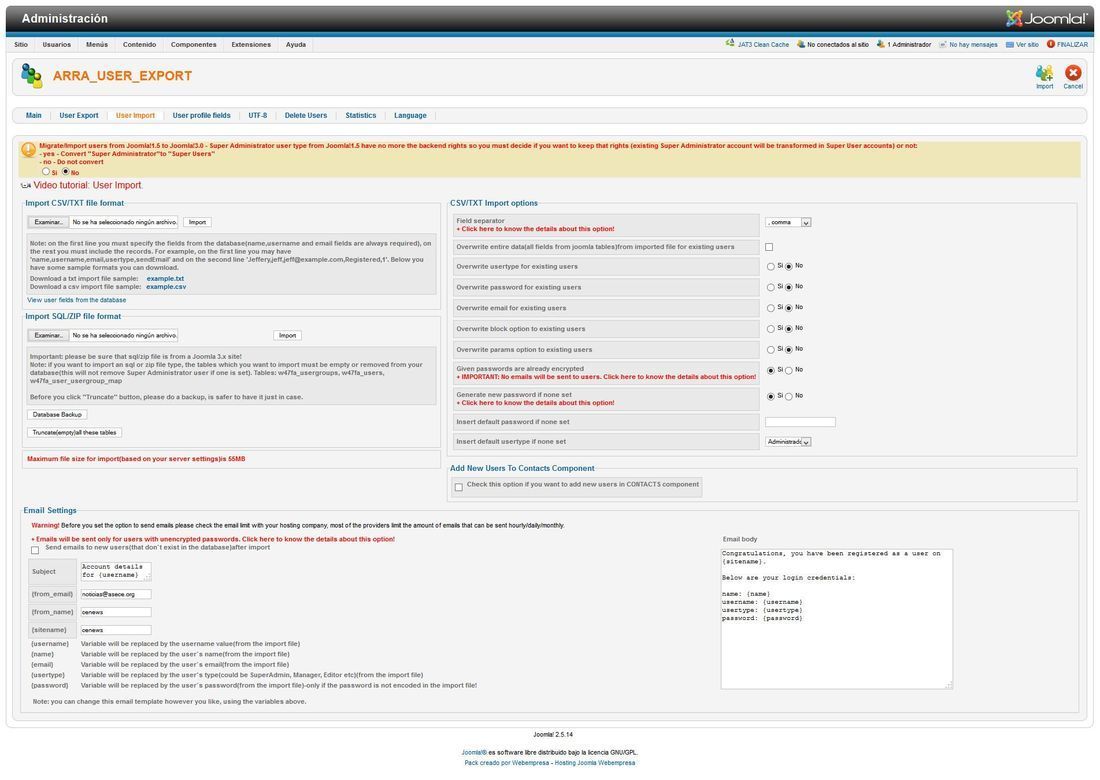Select Sí for overwrite block option
This screenshot has height=780, width=1100.
click(770, 329)
